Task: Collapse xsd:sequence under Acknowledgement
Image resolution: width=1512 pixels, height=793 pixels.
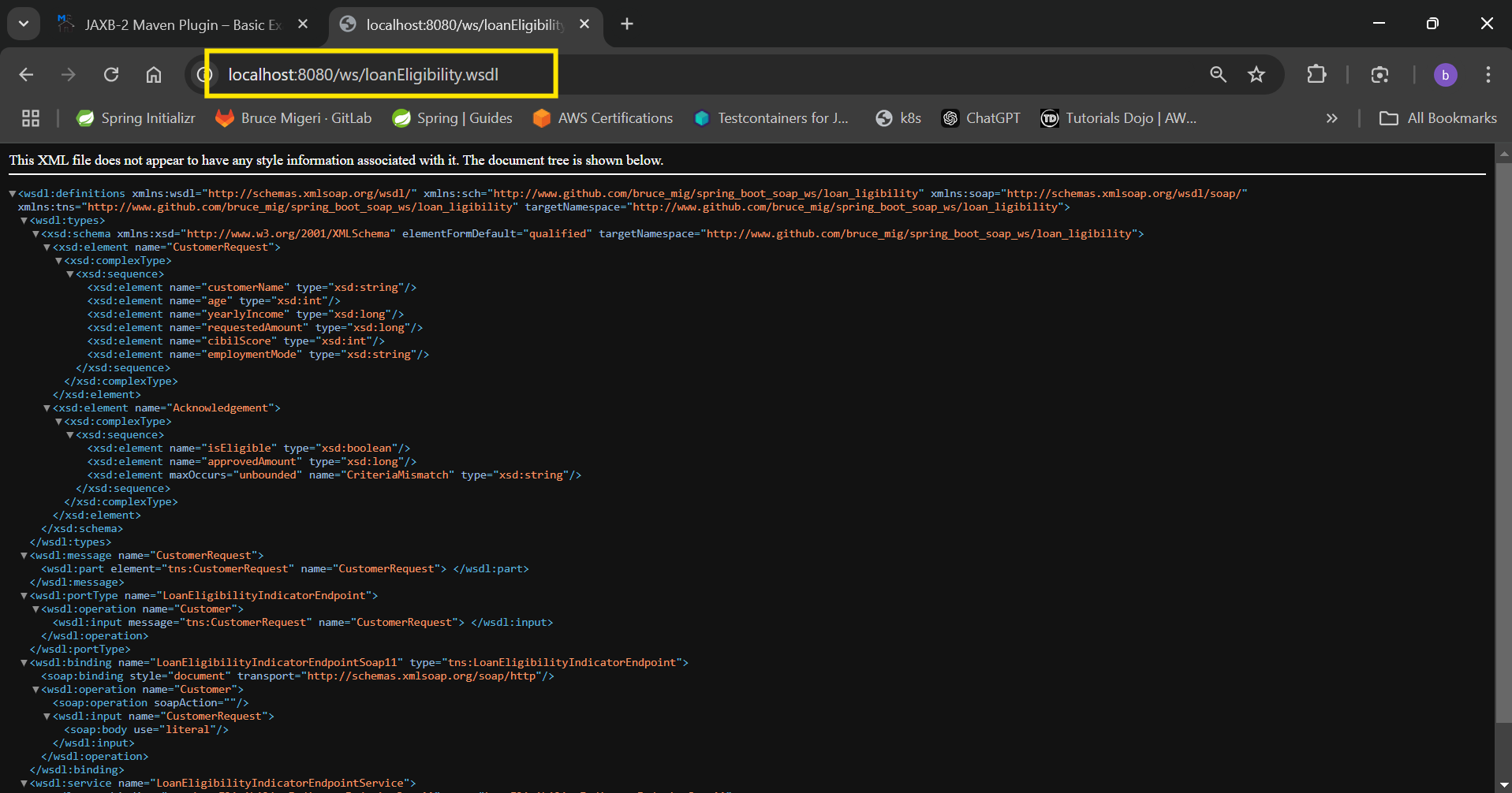Action: tap(69, 435)
